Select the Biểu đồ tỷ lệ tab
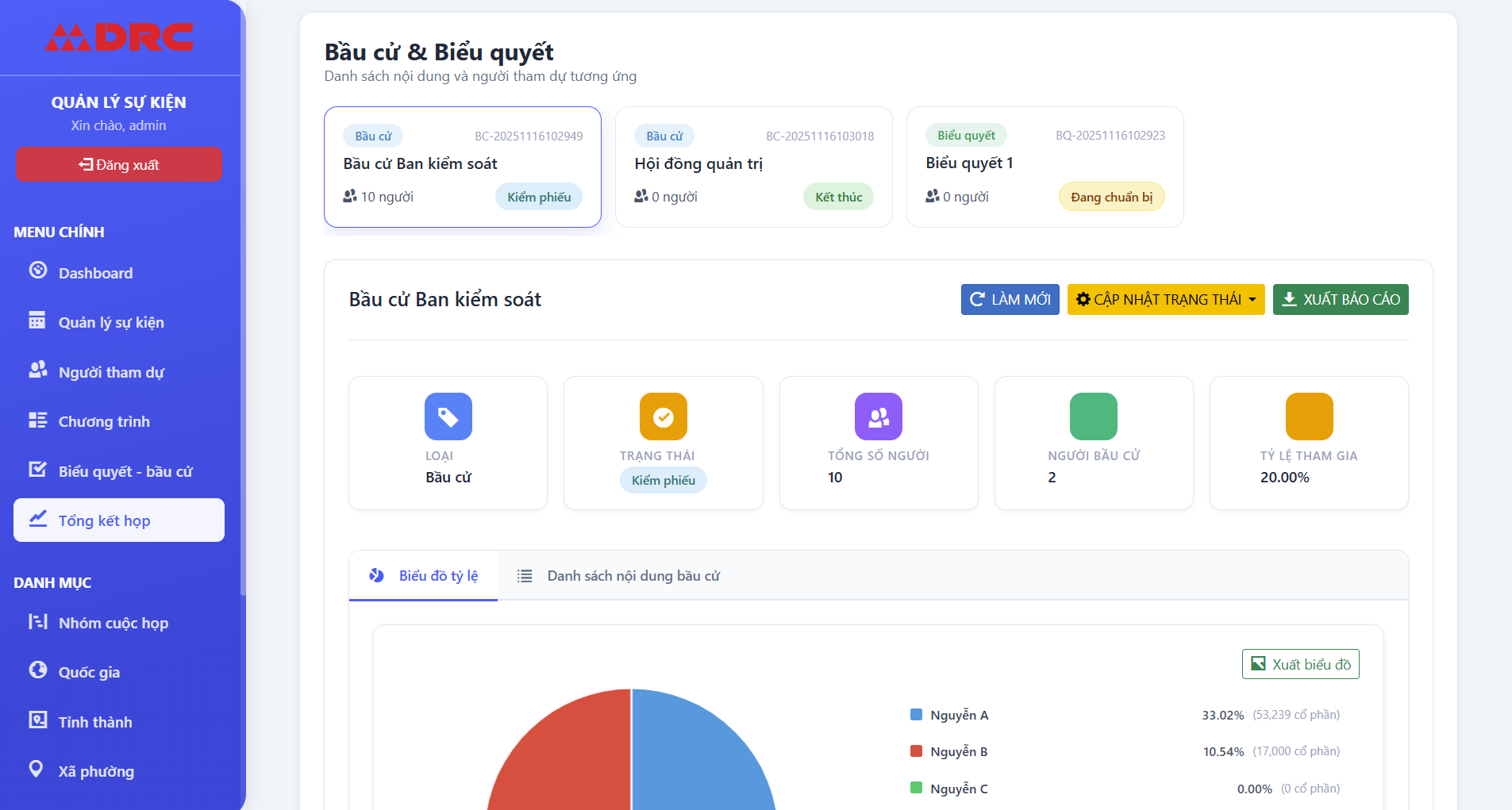Image resolution: width=1512 pixels, height=810 pixels. tap(424, 576)
